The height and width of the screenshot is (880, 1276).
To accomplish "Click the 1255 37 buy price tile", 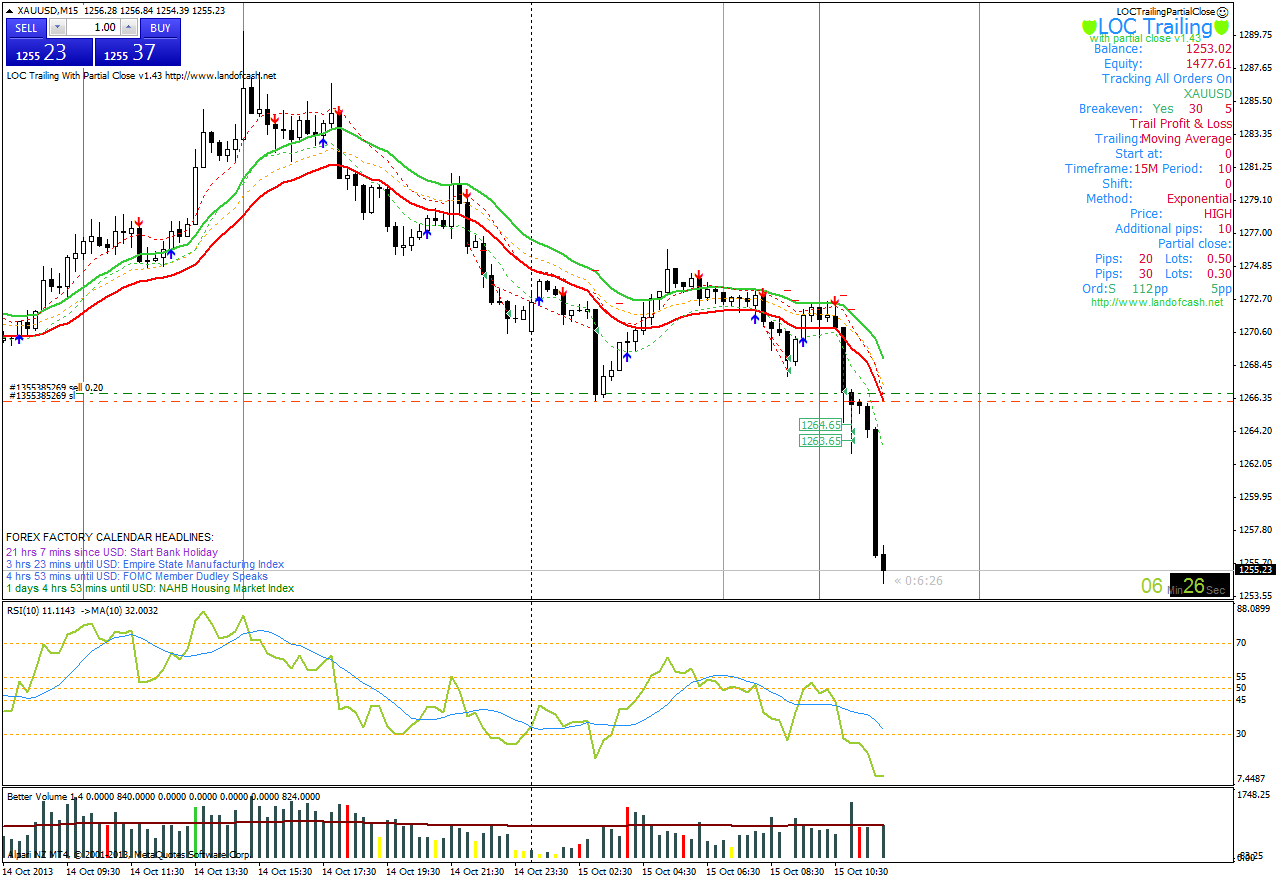I will click(138, 53).
